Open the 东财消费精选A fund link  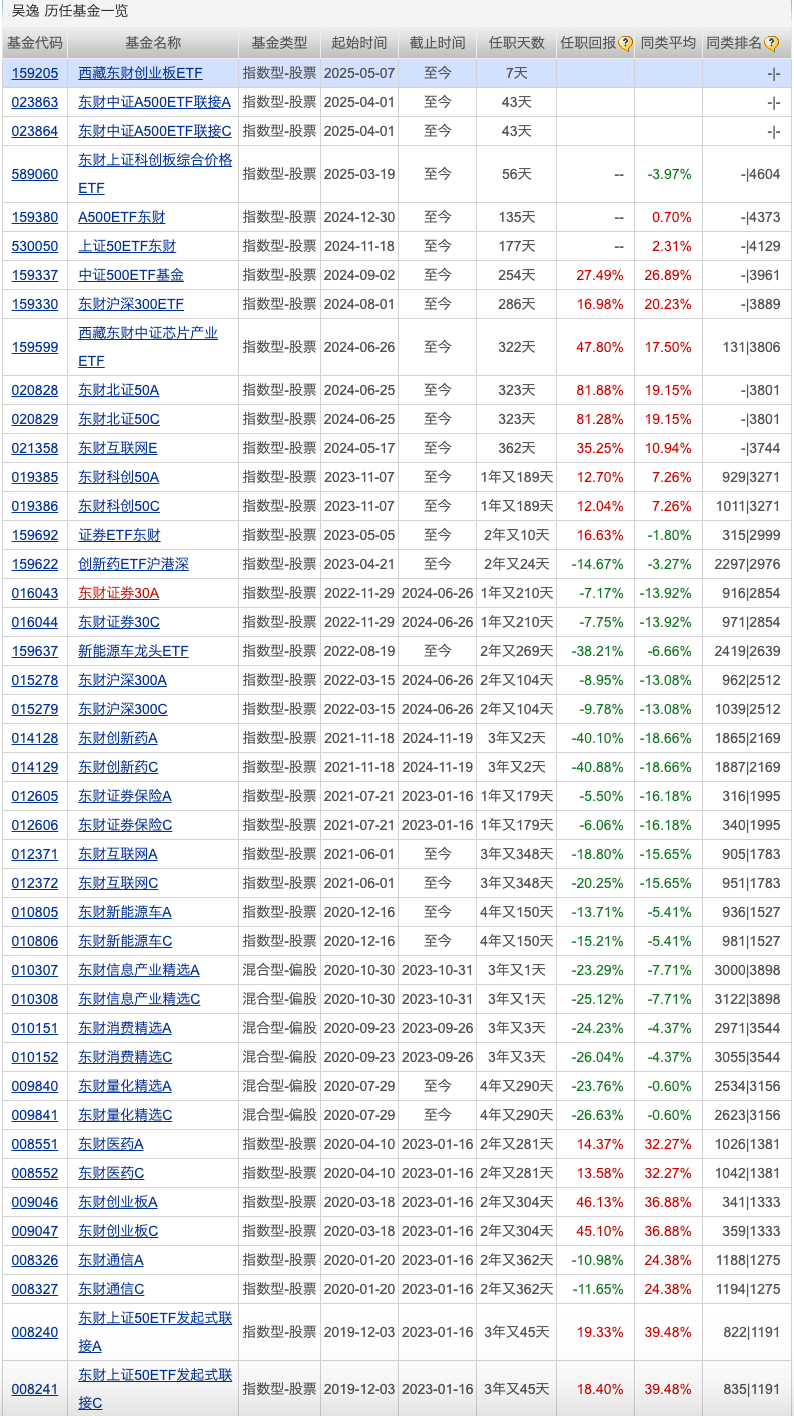(125, 1028)
